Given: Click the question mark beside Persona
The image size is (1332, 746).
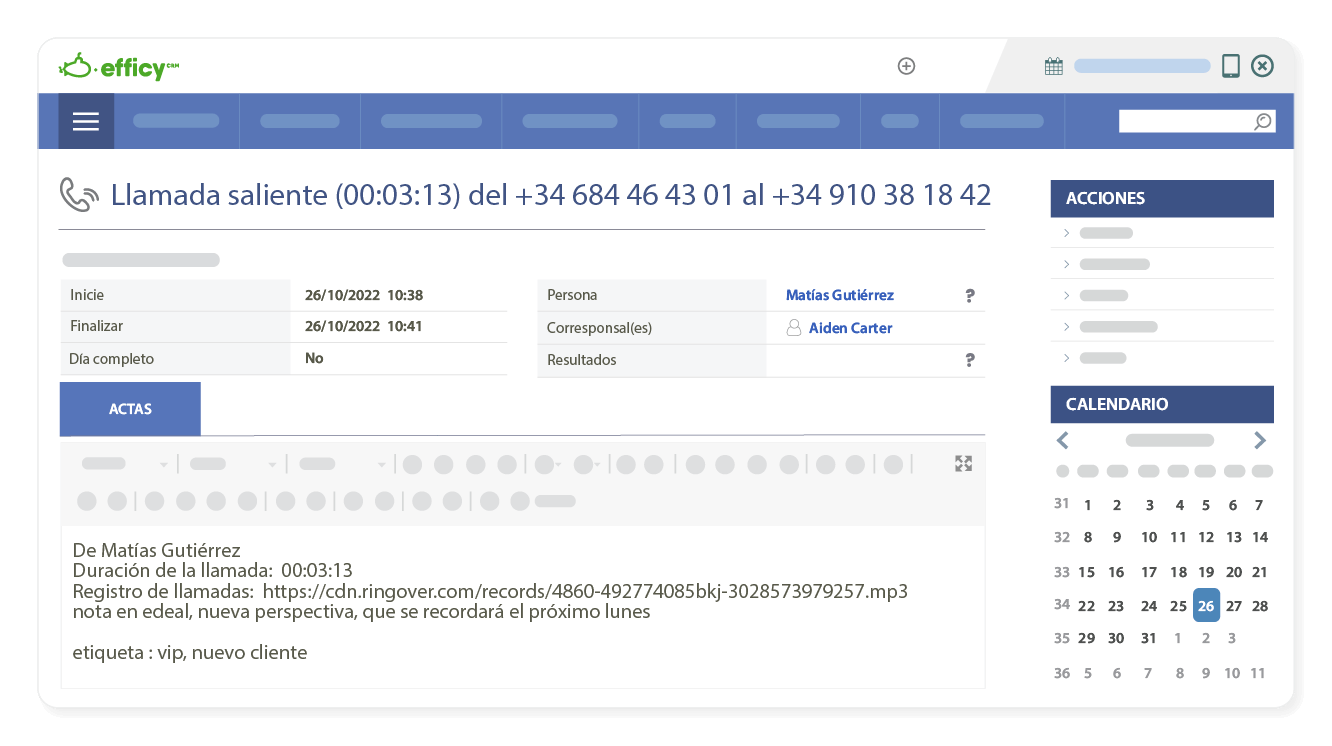Looking at the screenshot, I should click(969, 295).
